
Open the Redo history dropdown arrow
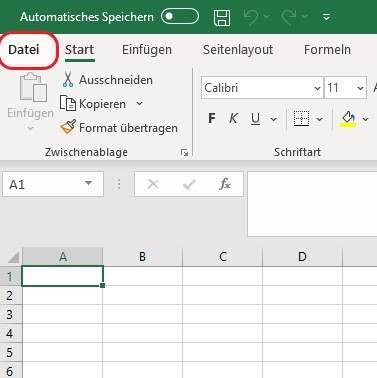pos(305,16)
